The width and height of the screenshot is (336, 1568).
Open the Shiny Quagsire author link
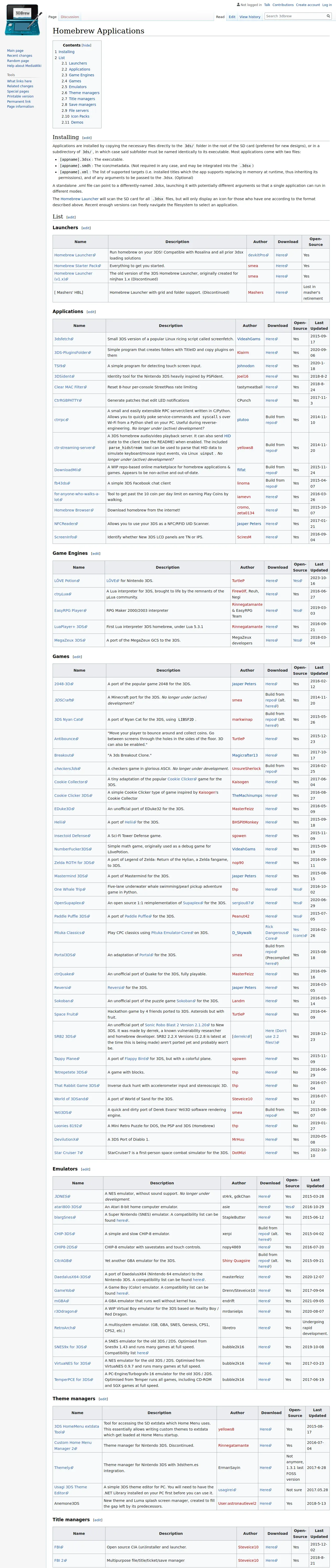[237, 1261]
